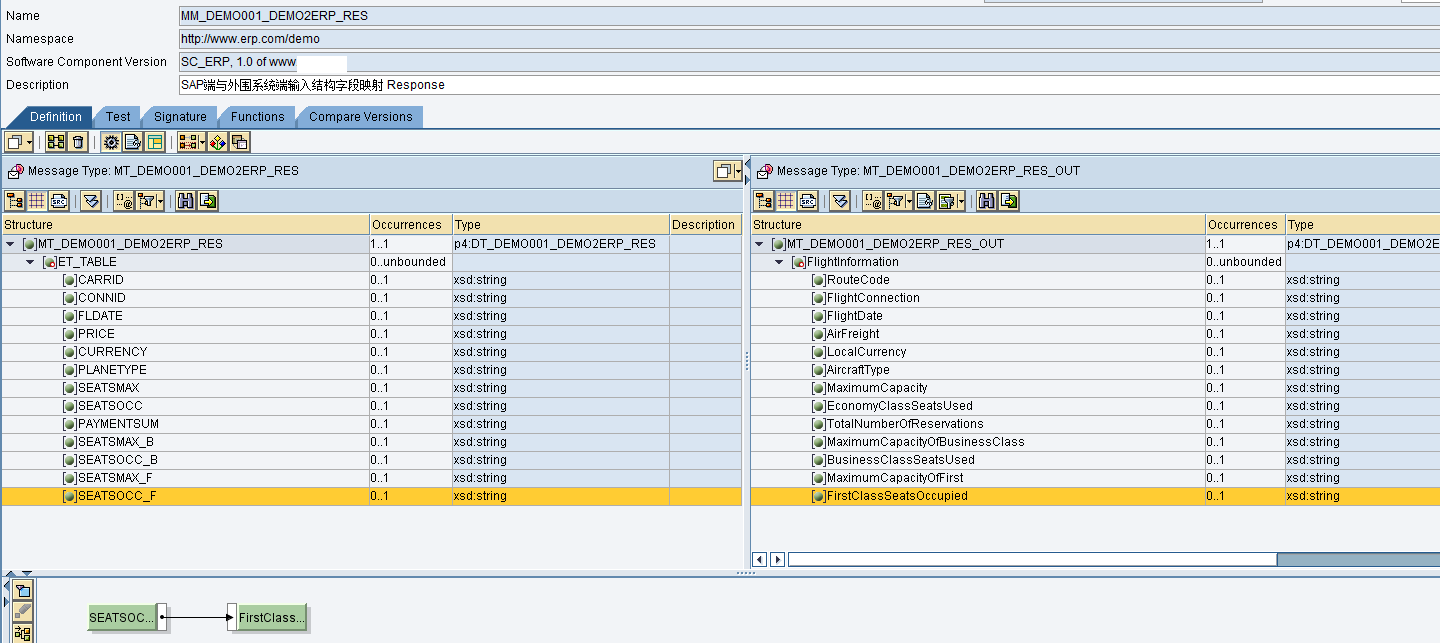Click SRC text view icon in target pane
Image resolution: width=1440 pixels, height=643 pixels.
[x=808, y=201]
